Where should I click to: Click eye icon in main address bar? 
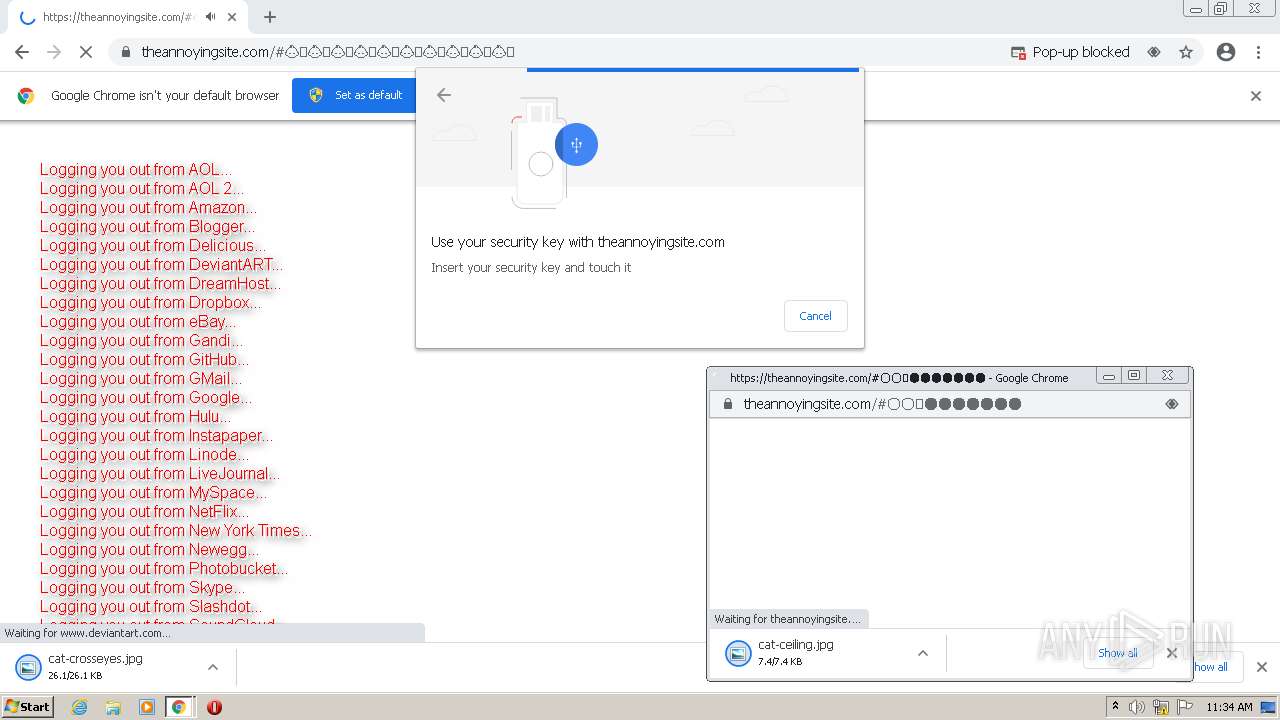[x=1154, y=52]
